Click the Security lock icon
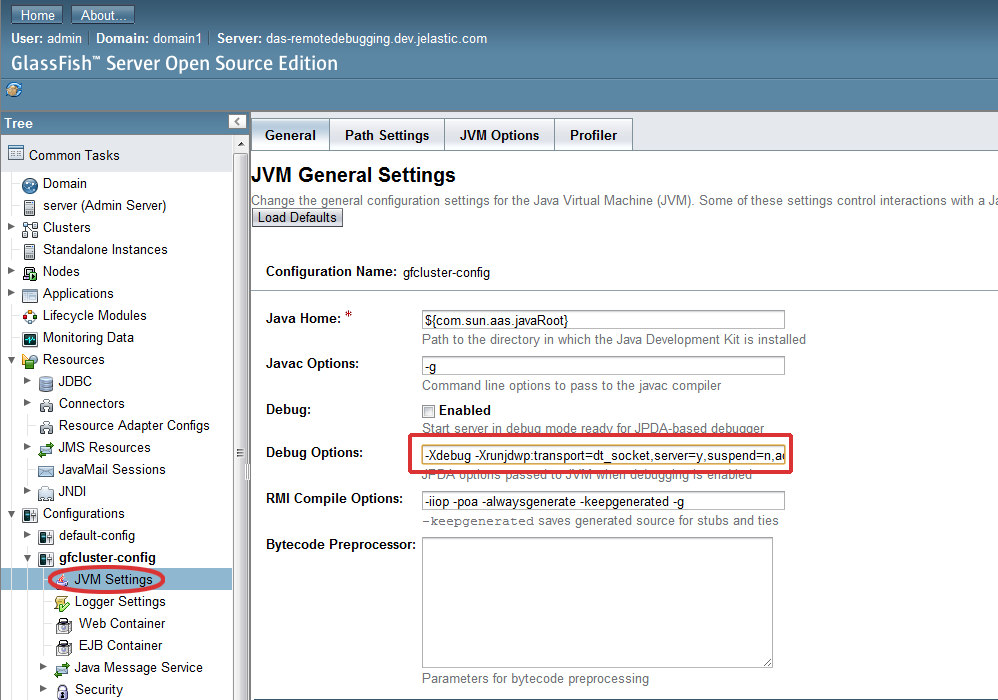The width and height of the screenshot is (998, 700). 62,691
